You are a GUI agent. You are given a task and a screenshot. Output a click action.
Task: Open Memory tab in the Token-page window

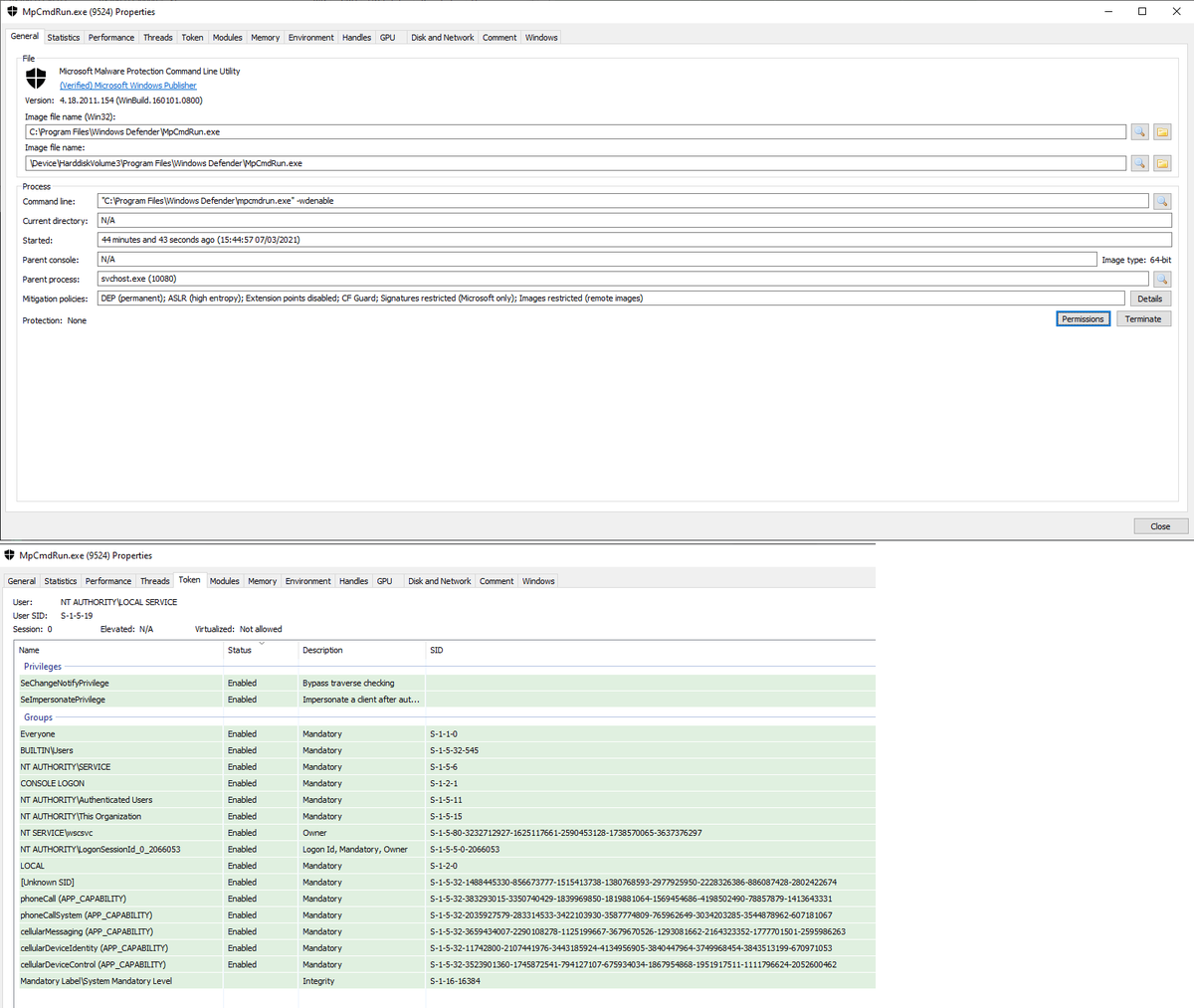pyautogui.click(x=263, y=581)
